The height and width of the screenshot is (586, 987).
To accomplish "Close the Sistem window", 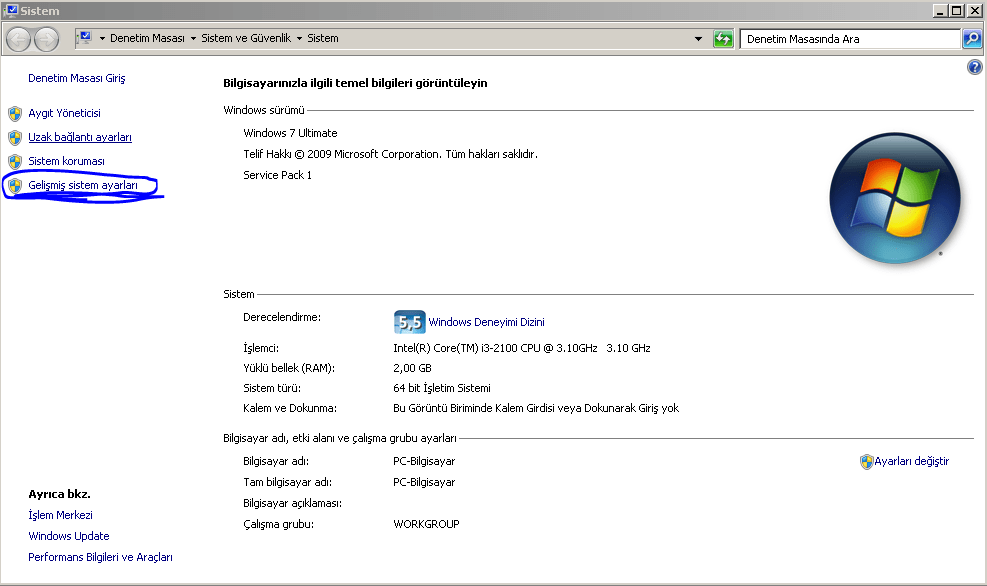I will tap(974, 11).
